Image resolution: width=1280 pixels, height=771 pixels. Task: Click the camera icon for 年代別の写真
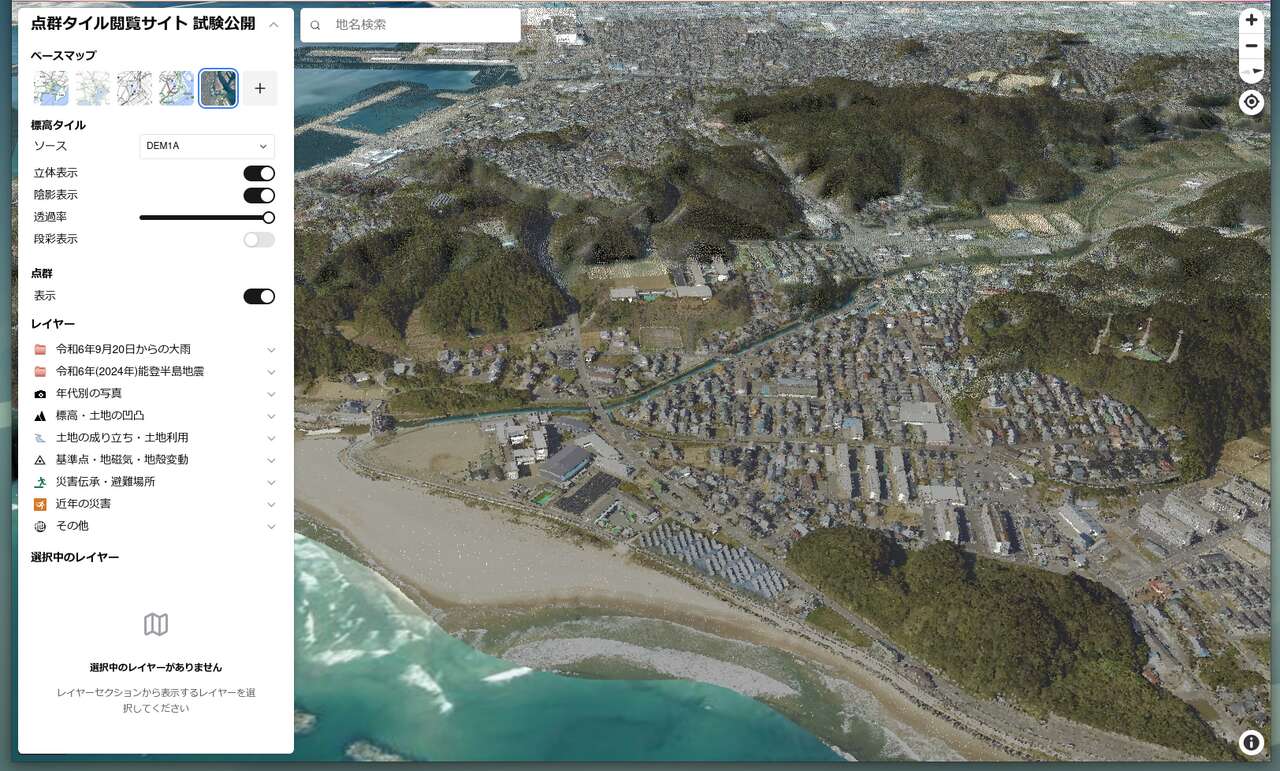40,394
